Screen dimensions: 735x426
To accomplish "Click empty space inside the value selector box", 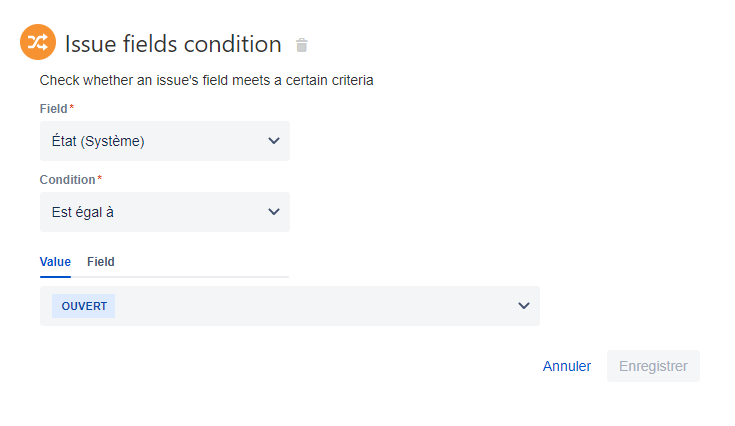I will (314, 306).
